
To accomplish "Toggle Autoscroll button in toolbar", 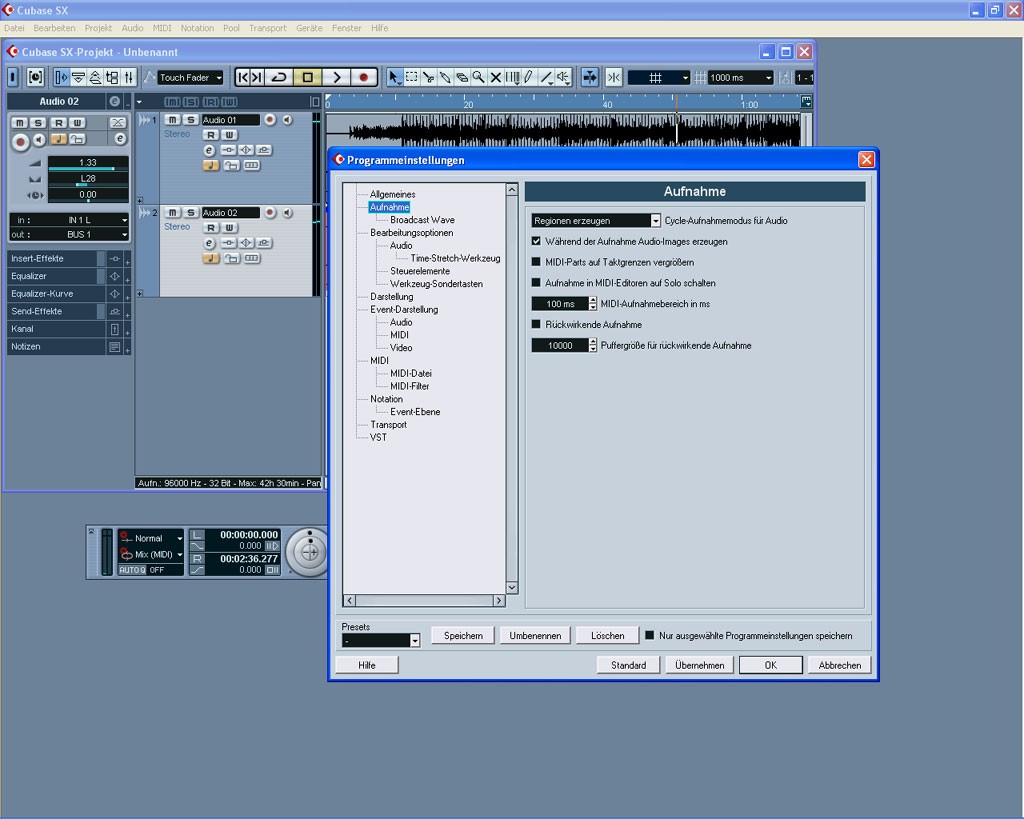I will pyautogui.click(x=590, y=77).
